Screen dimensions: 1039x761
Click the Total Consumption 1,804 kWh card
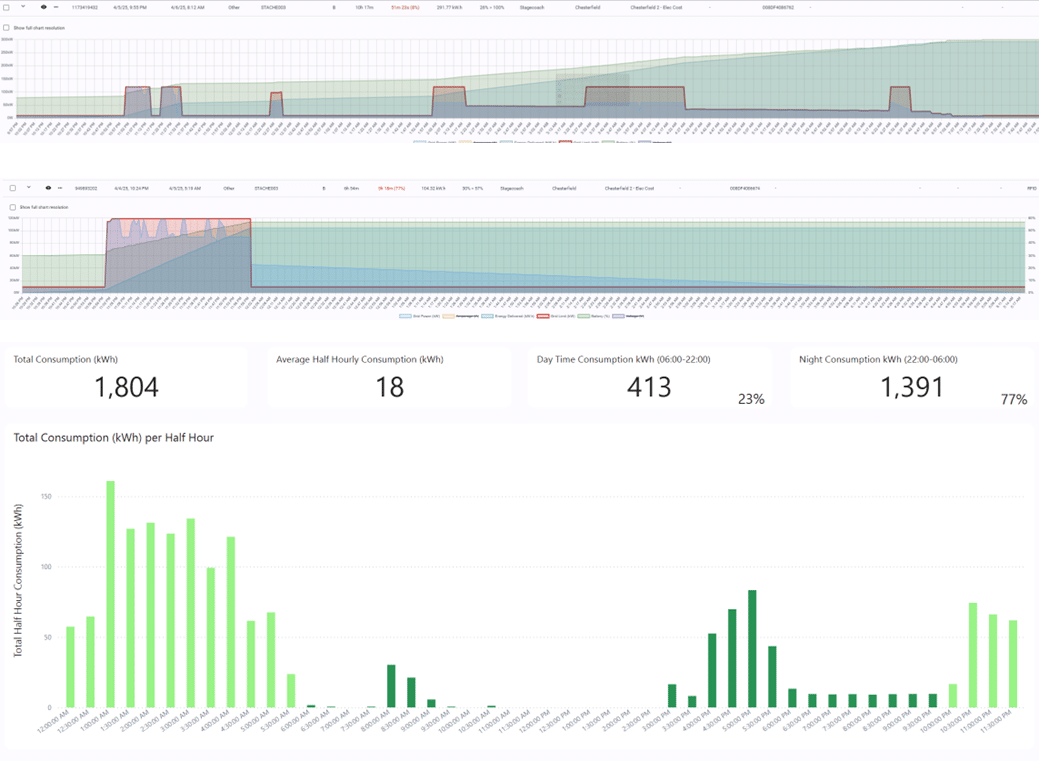pyautogui.click(x=126, y=378)
